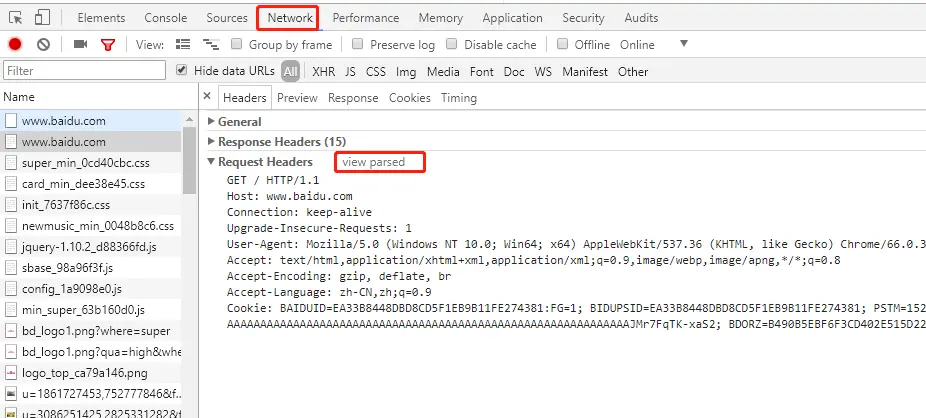Select image icon of logo_top_ca79a146.png
The image size is (926, 418).
11,373
